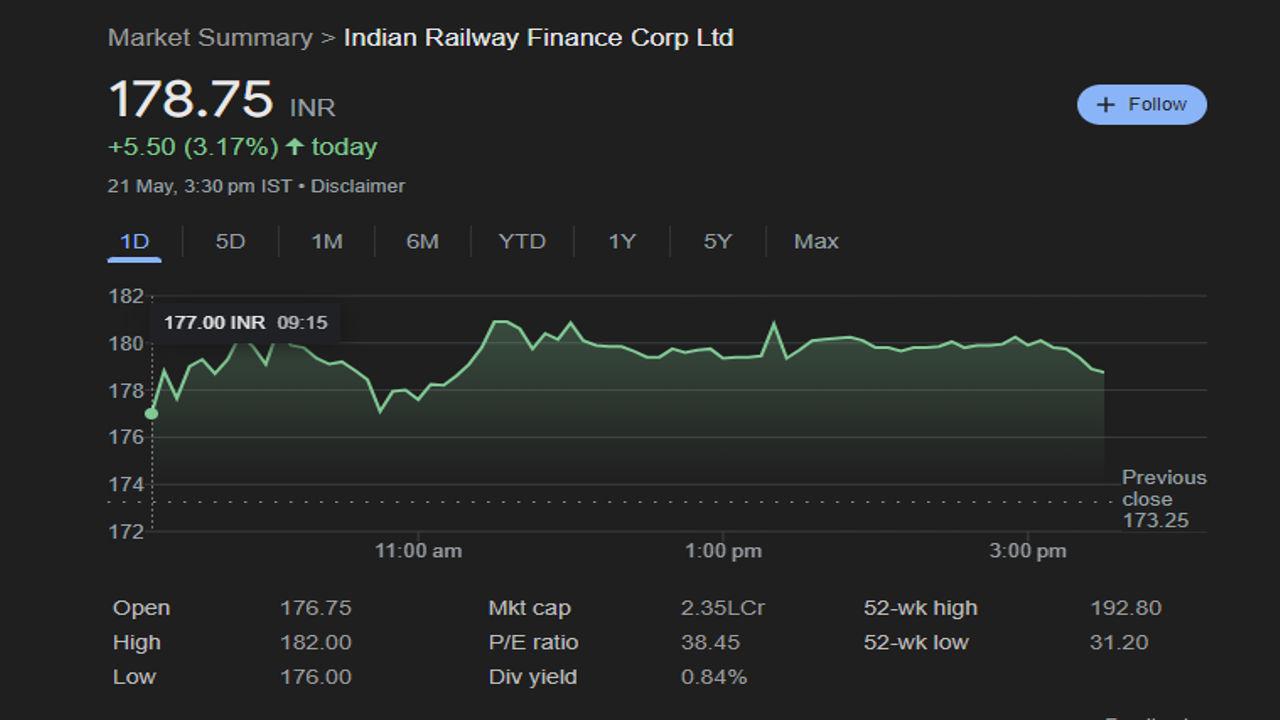Click the Previous close 173.25 label
Screen dimensions: 1280x720
click(x=1164, y=499)
